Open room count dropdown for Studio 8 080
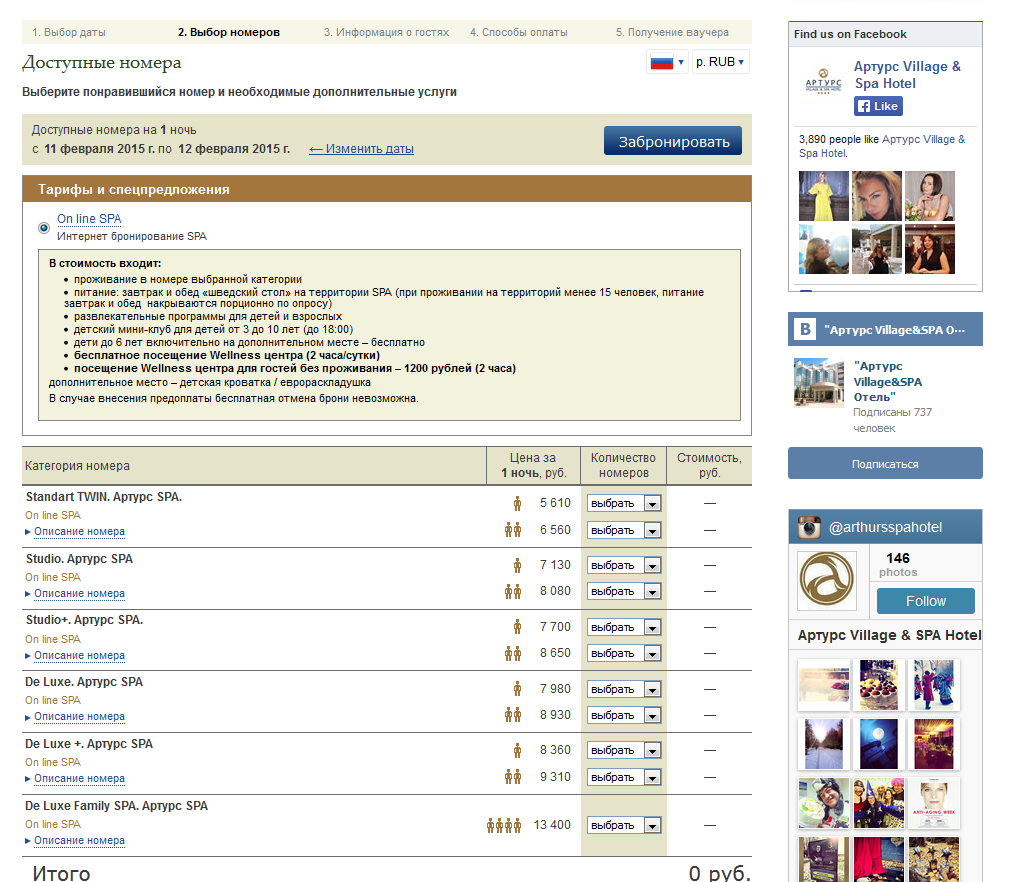 [624, 591]
